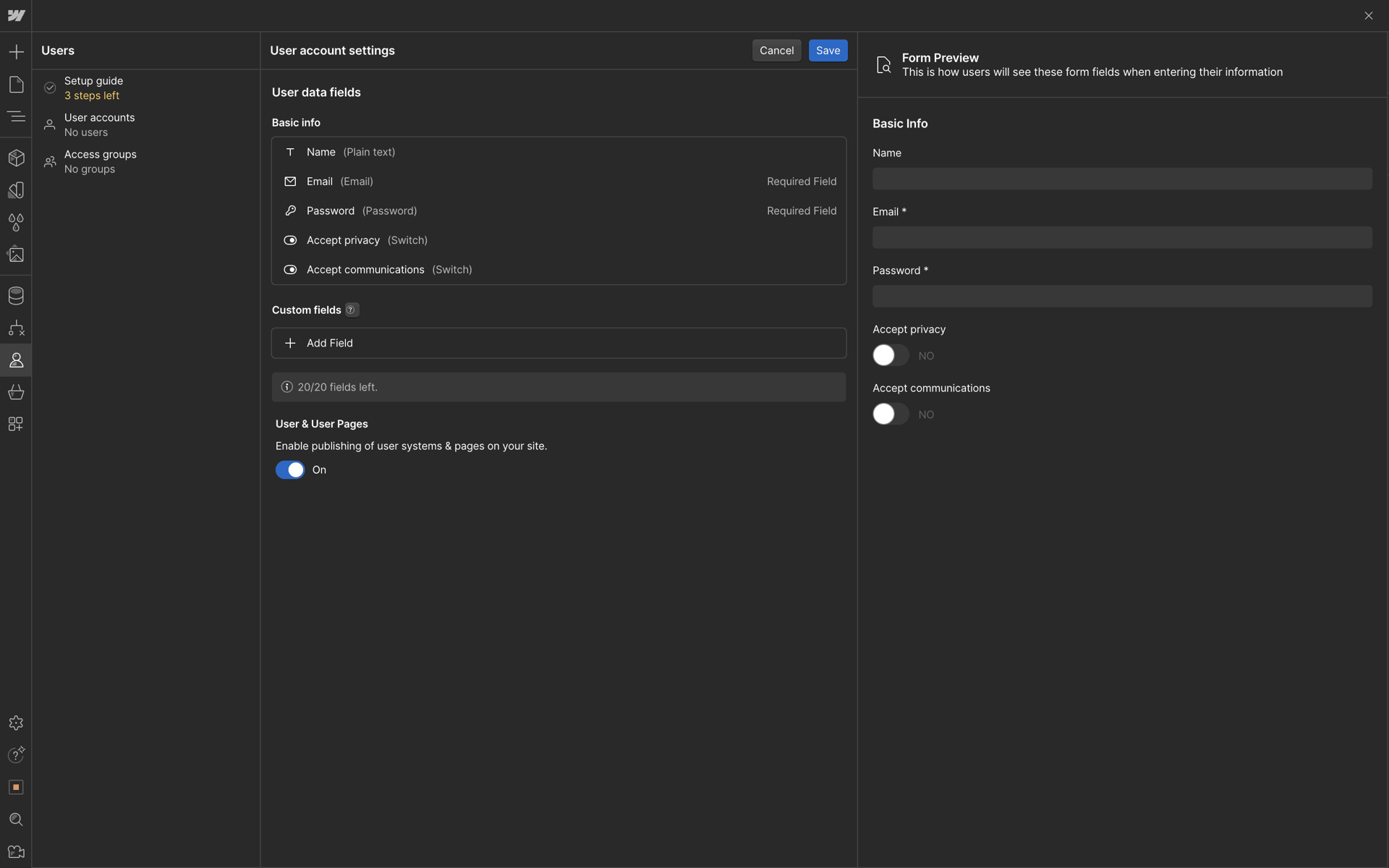Image resolution: width=1389 pixels, height=868 pixels.
Task: Toggle Accept communications preview switch
Action: coord(891,414)
